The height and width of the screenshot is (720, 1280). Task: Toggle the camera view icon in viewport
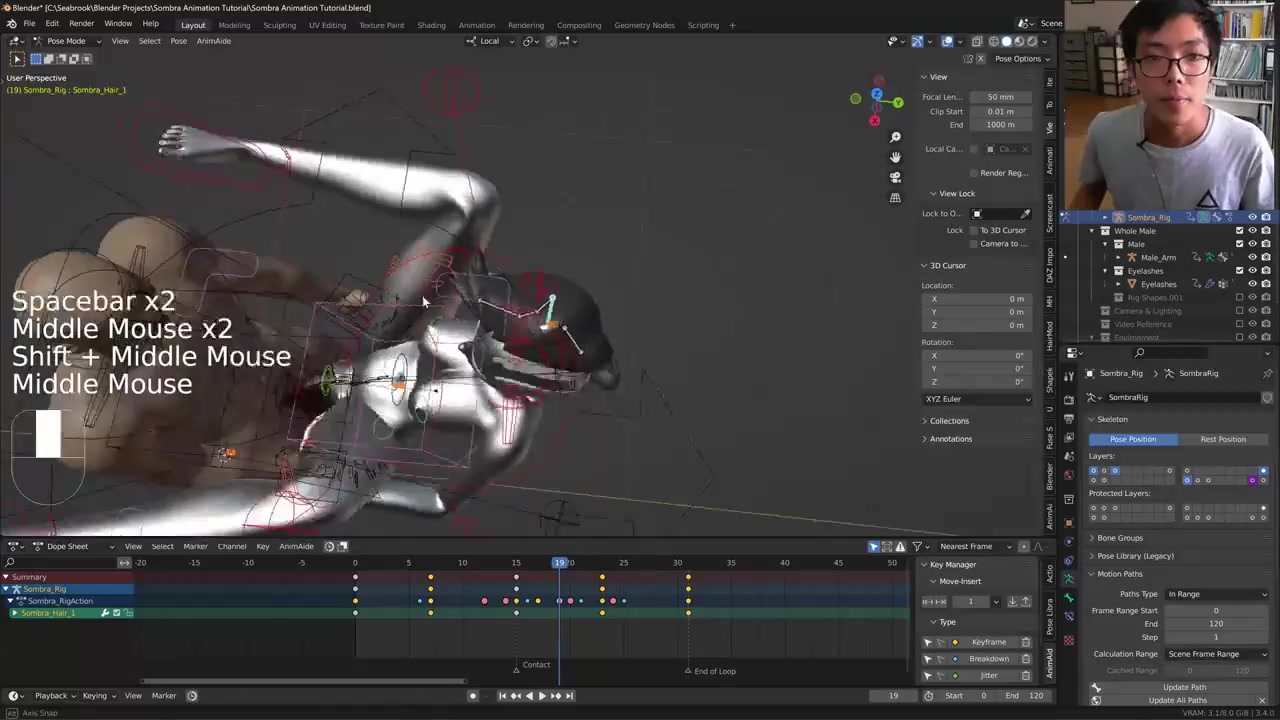(x=895, y=177)
